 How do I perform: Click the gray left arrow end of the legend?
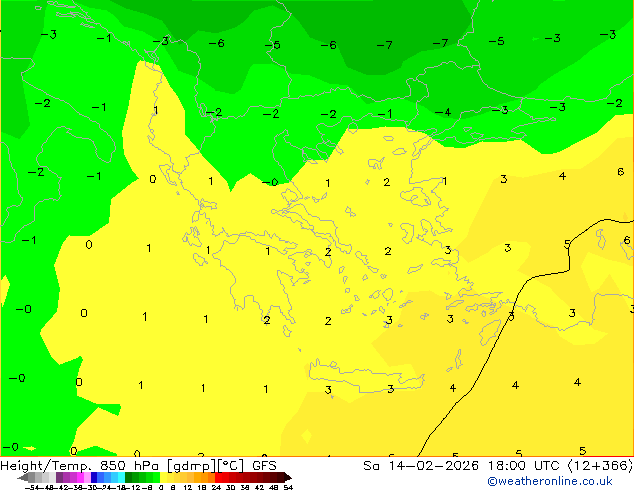click(x=23, y=477)
